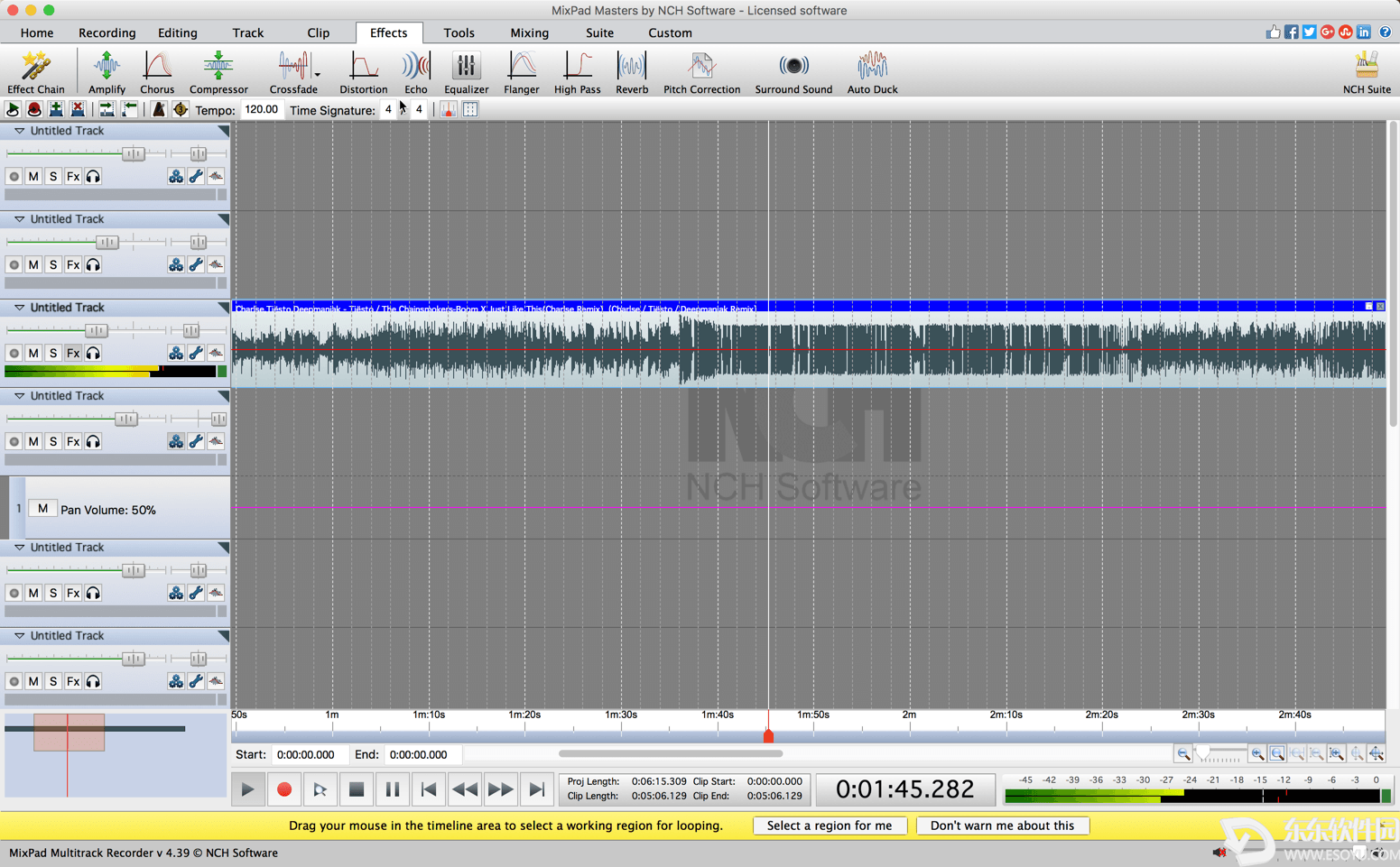
Task: Click the zoom out magnifier left of zoom slider
Action: tap(1183, 754)
